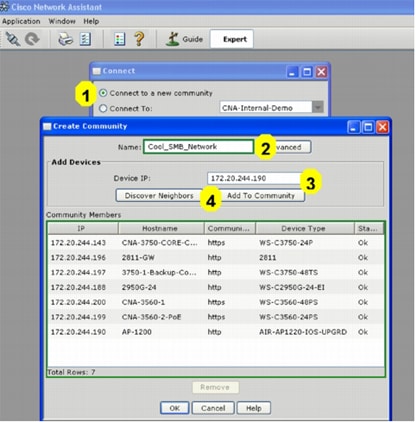This screenshot has height=422, width=416.
Task: Open the Legend icon in toolbar
Action: 119,39
